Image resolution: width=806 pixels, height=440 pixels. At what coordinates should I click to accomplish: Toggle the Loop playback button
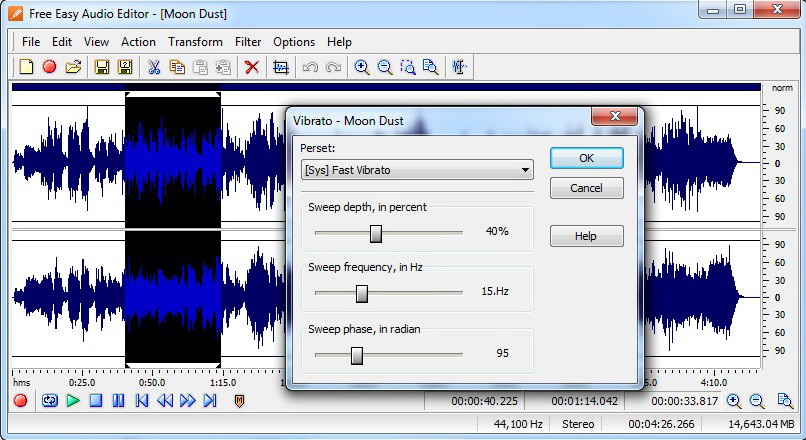click(x=49, y=401)
